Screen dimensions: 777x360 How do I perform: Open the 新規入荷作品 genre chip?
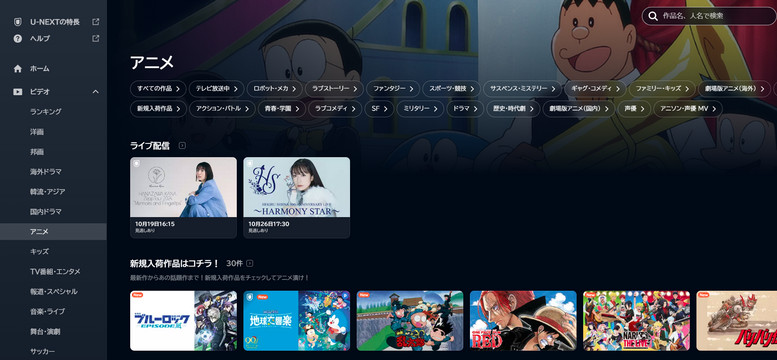point(158,109)
